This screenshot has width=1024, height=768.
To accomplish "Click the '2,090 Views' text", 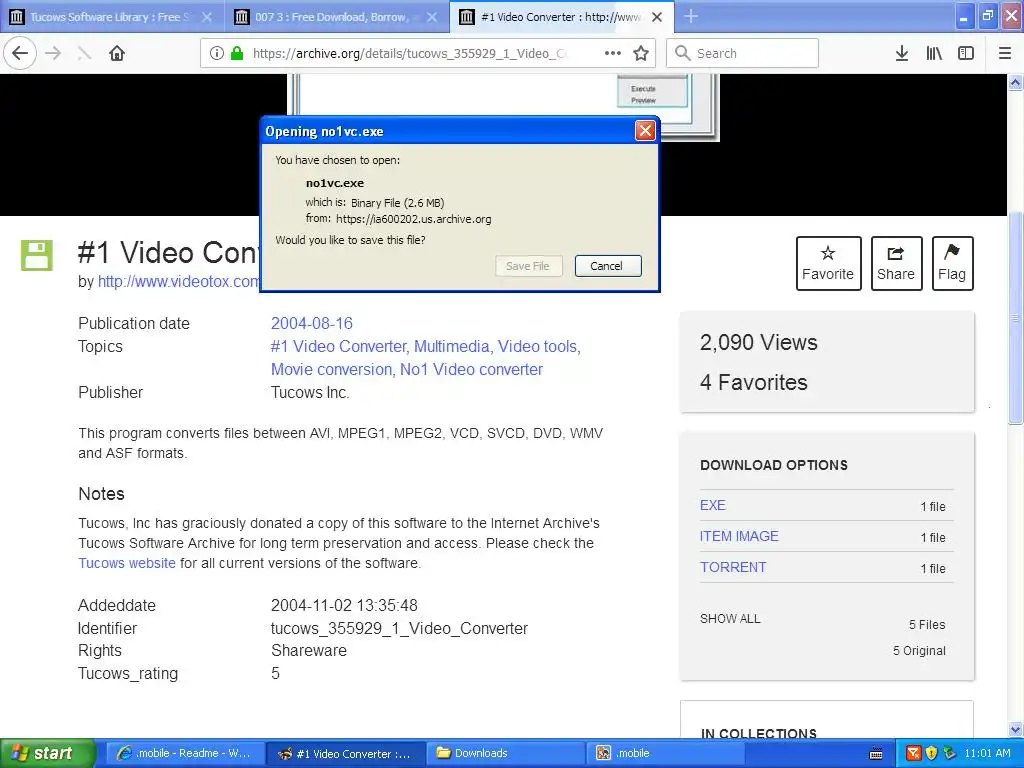I will click(x=759, y=342).
